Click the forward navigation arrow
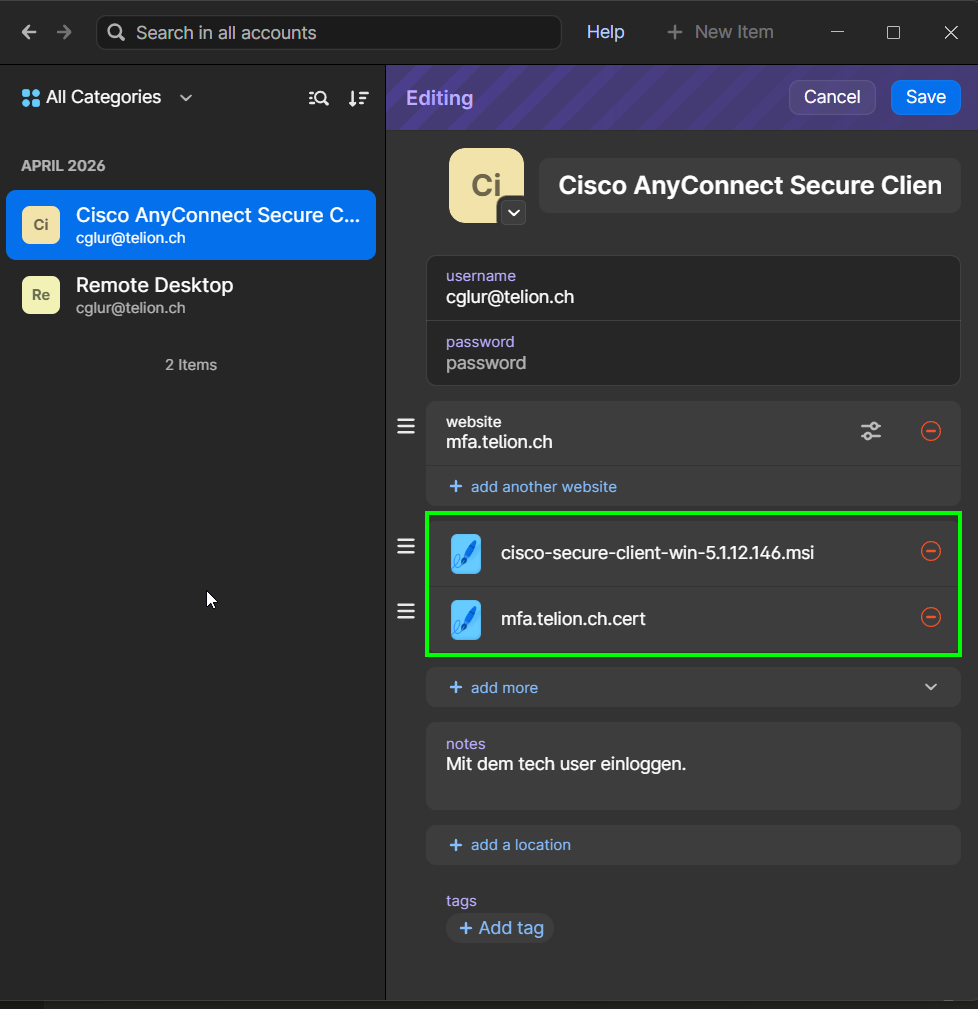Viewport: 978px width, 1009px height. point(64,32)
